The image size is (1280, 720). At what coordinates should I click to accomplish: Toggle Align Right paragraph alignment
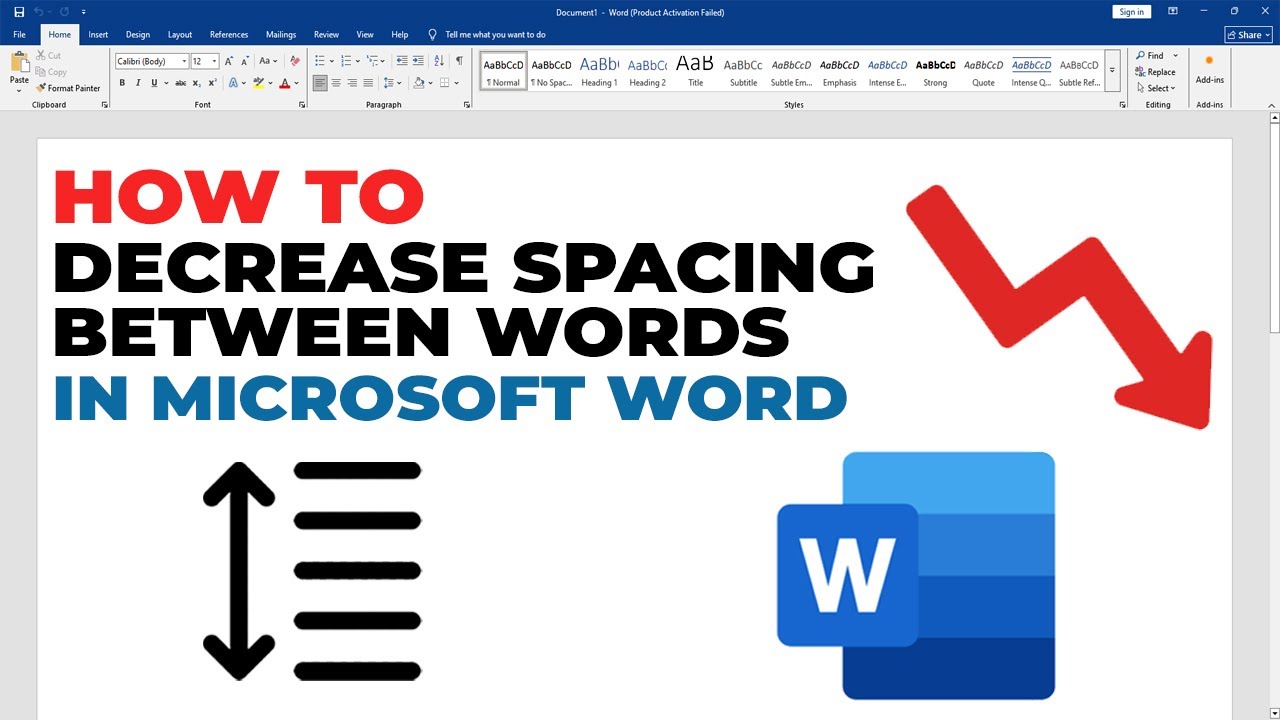(352, 83)
